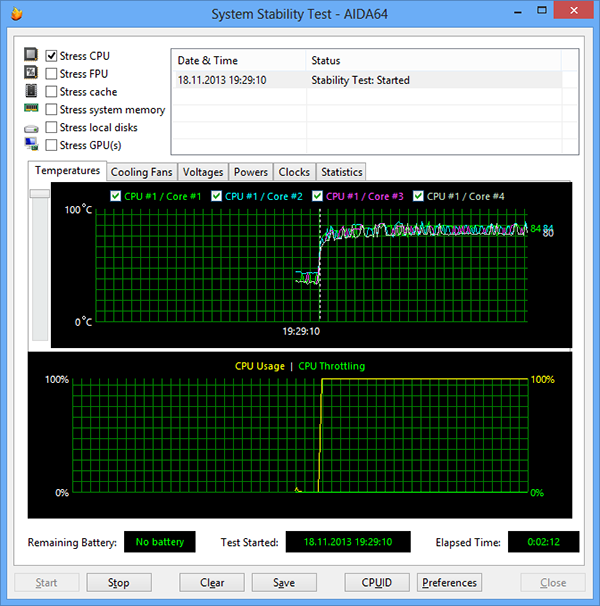
Task: Minimize the AIDA64 window
Action: [x=518, y=12]
